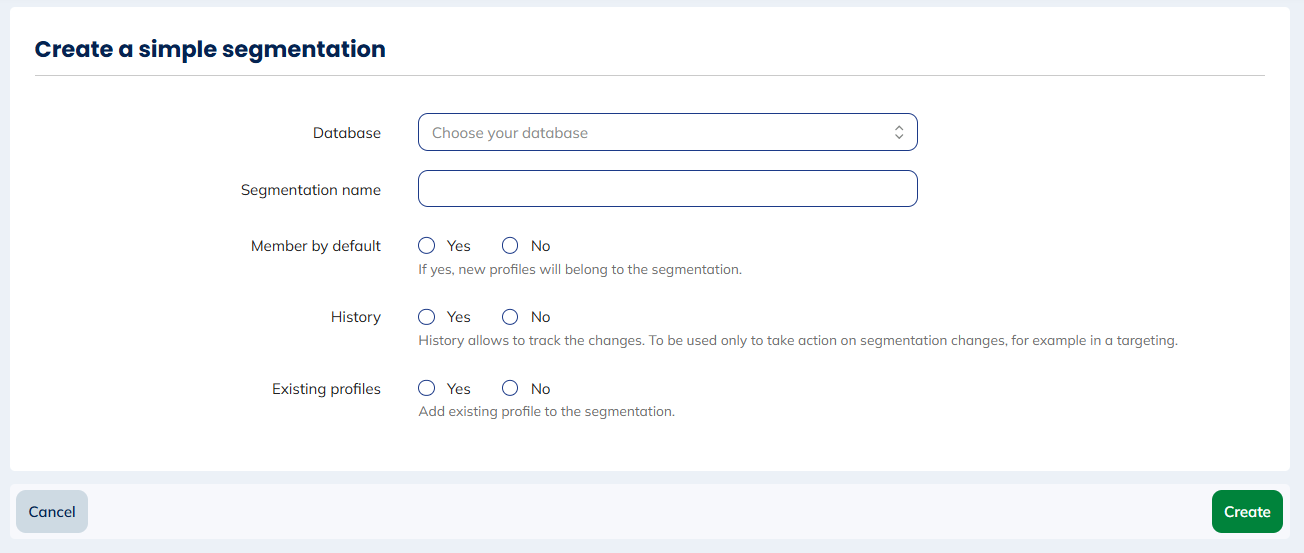Click the 'Create a simple segmentation' heading
This screenshot has height=553, width=1304.
pyautogui.click(x=210, y=49)
